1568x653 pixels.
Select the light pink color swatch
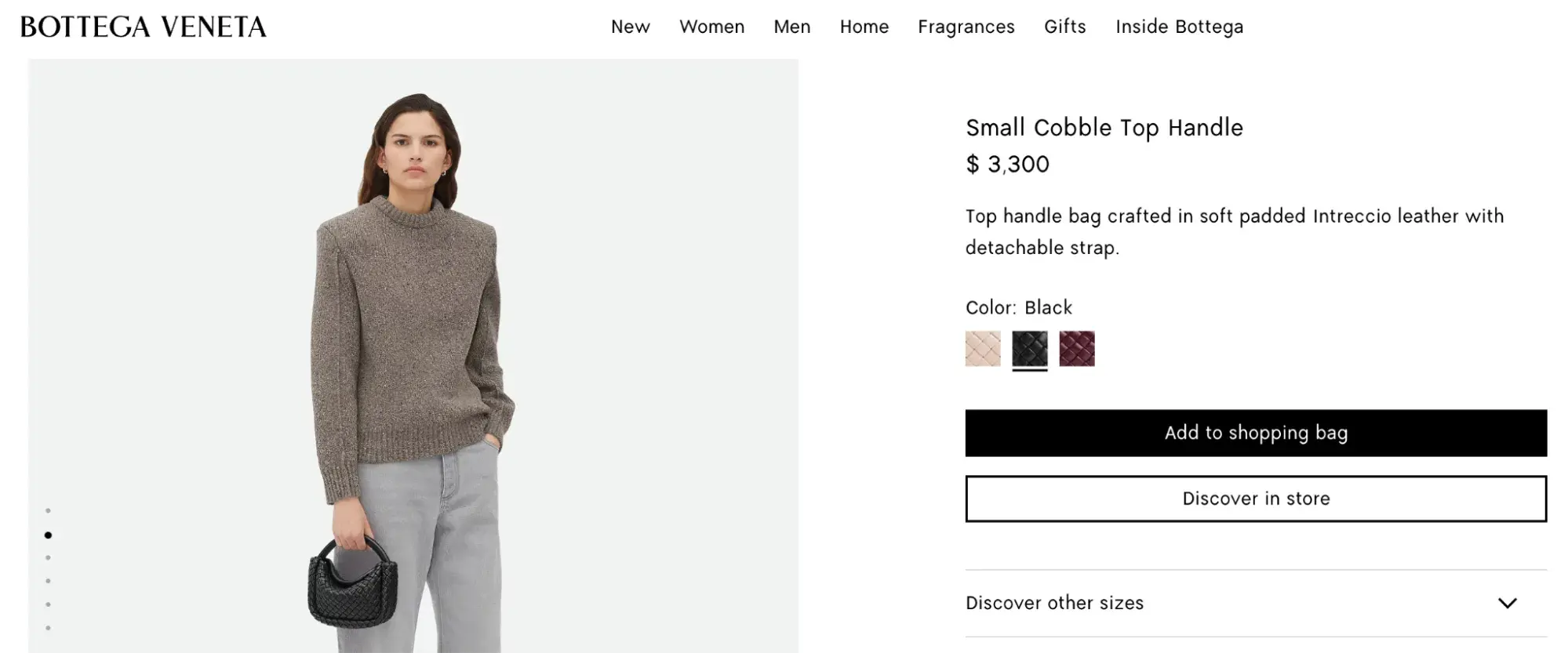pos(982,349)
